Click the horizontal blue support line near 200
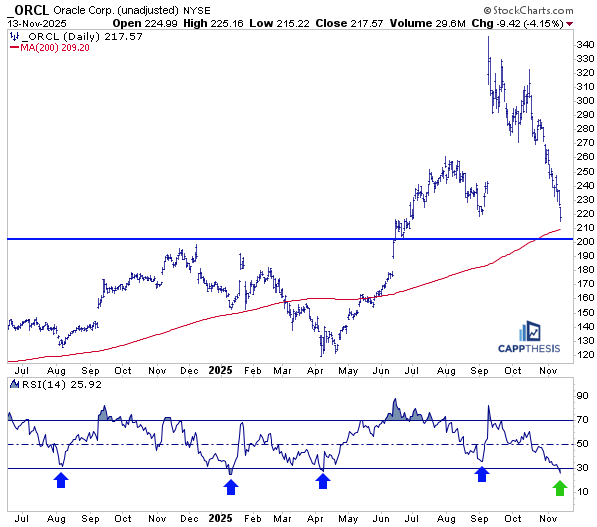 coord(290,239)
